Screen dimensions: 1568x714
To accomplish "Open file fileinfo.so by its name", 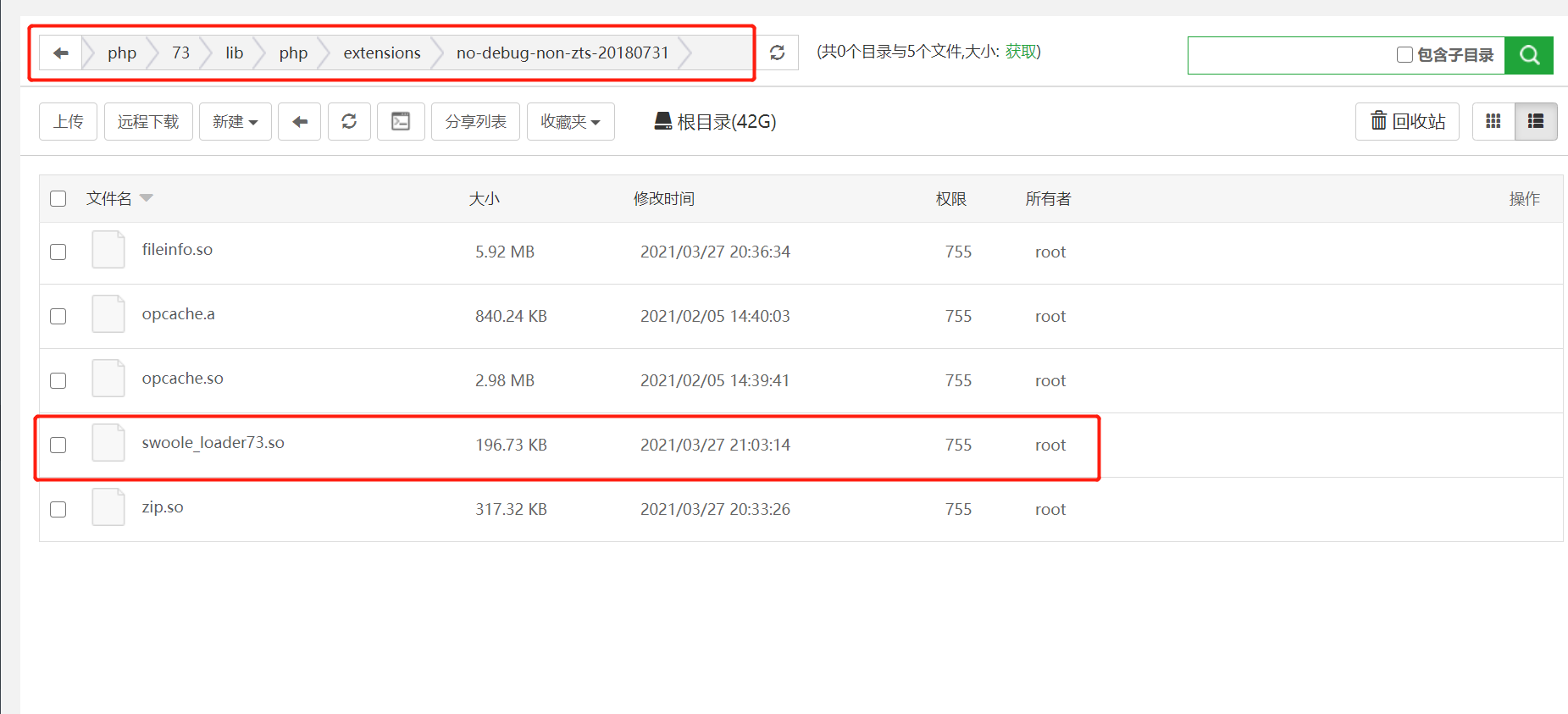I will 177,250.
